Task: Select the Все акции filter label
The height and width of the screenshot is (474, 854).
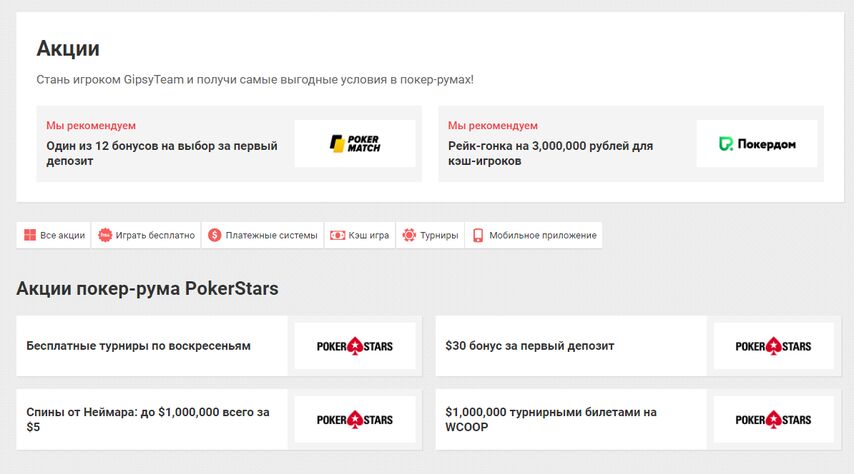Action: (62, 236)
